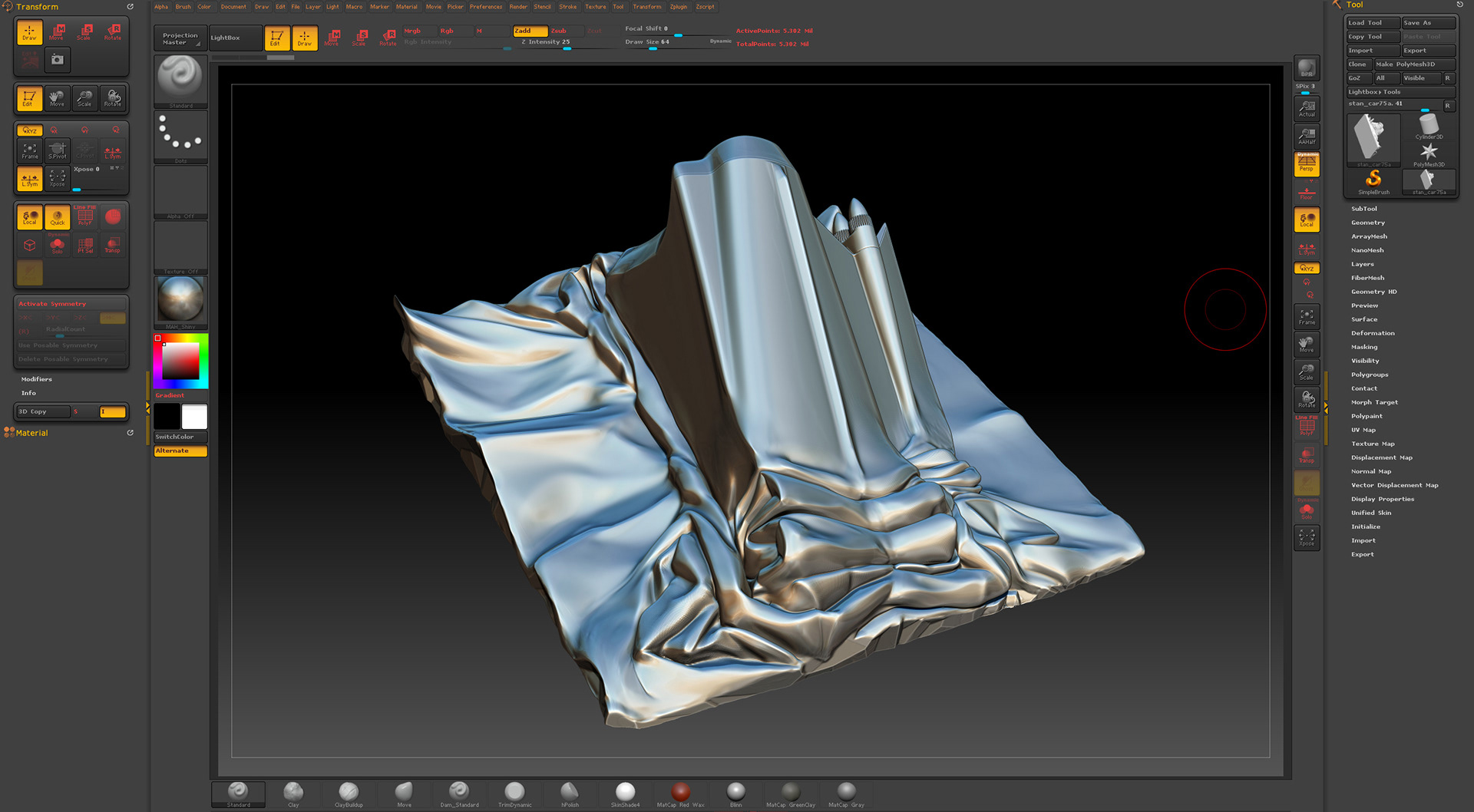Screen dimensions: 1474x812
Task: Click the snapshot camera icon
Action: [58, 59]
